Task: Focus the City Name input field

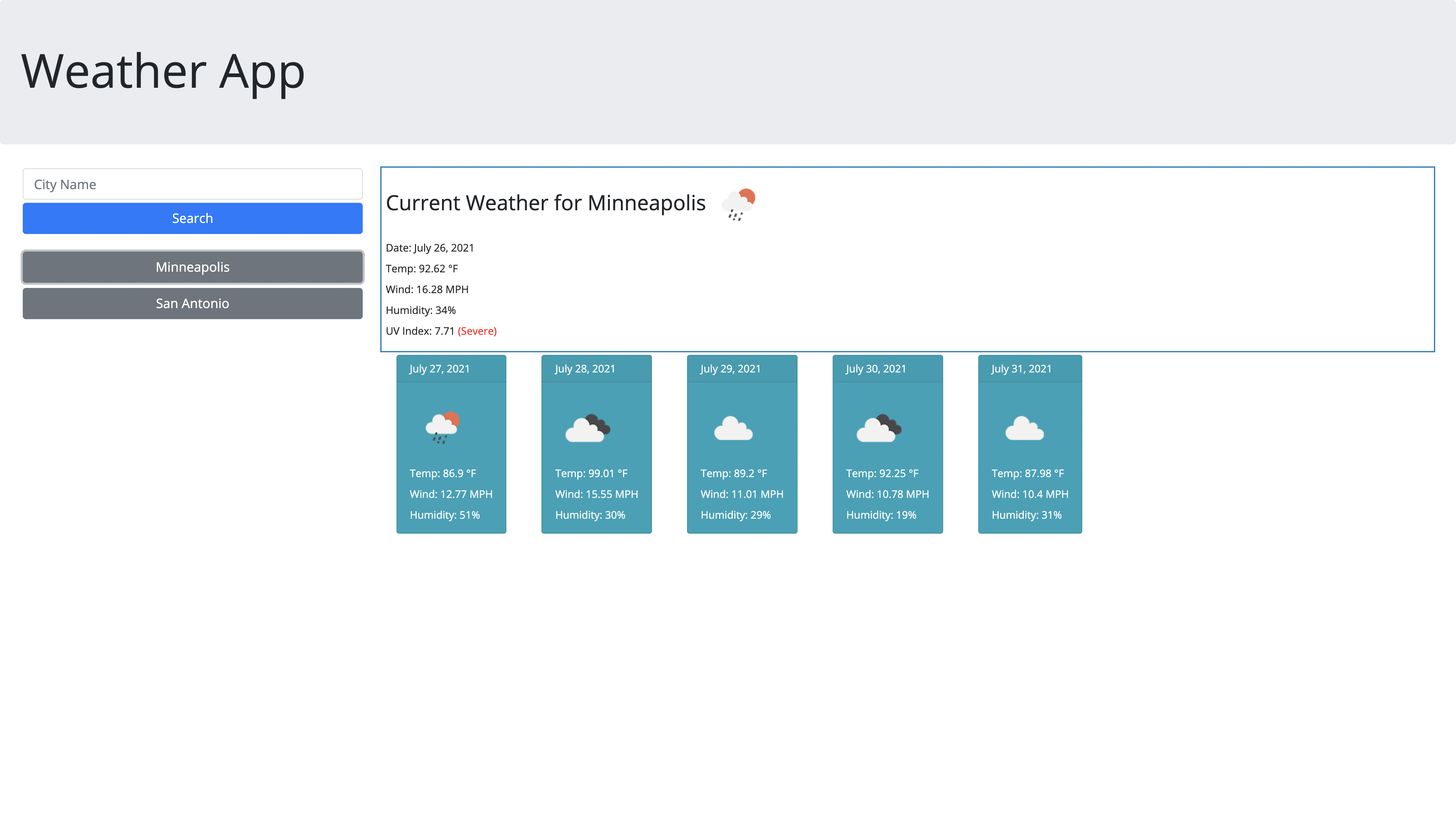Action: [192, 184]
